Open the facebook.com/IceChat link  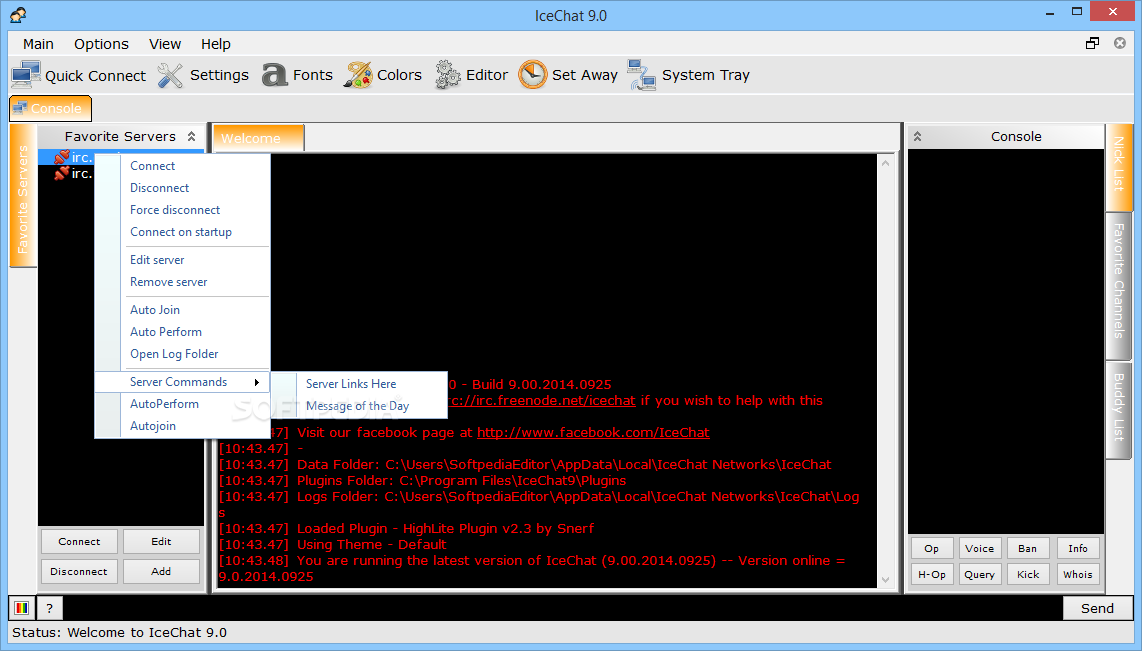pyautogui.click(x=593, y=433)
